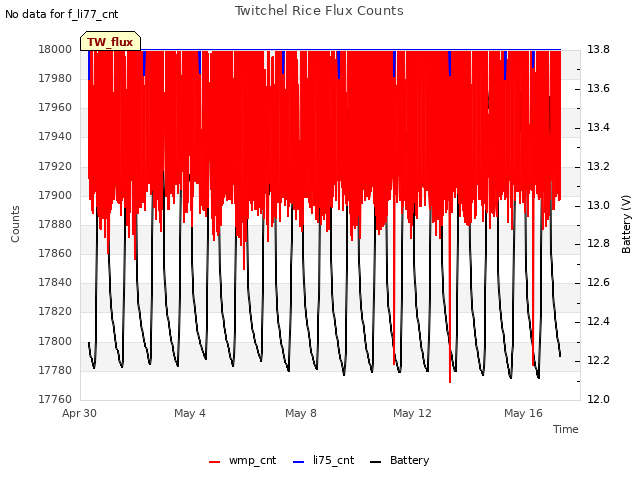Image resolution: width=640 pixels, height=480 pixels.
Task: Click the 12.2 battery axis value
Action: (x=598, y=360)
